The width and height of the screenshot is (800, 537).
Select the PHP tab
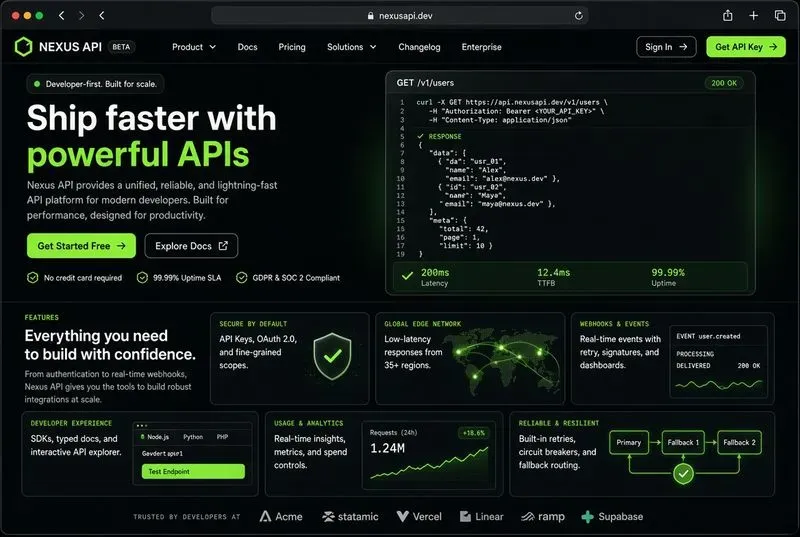pyautogui.click(x=222, y=437)
